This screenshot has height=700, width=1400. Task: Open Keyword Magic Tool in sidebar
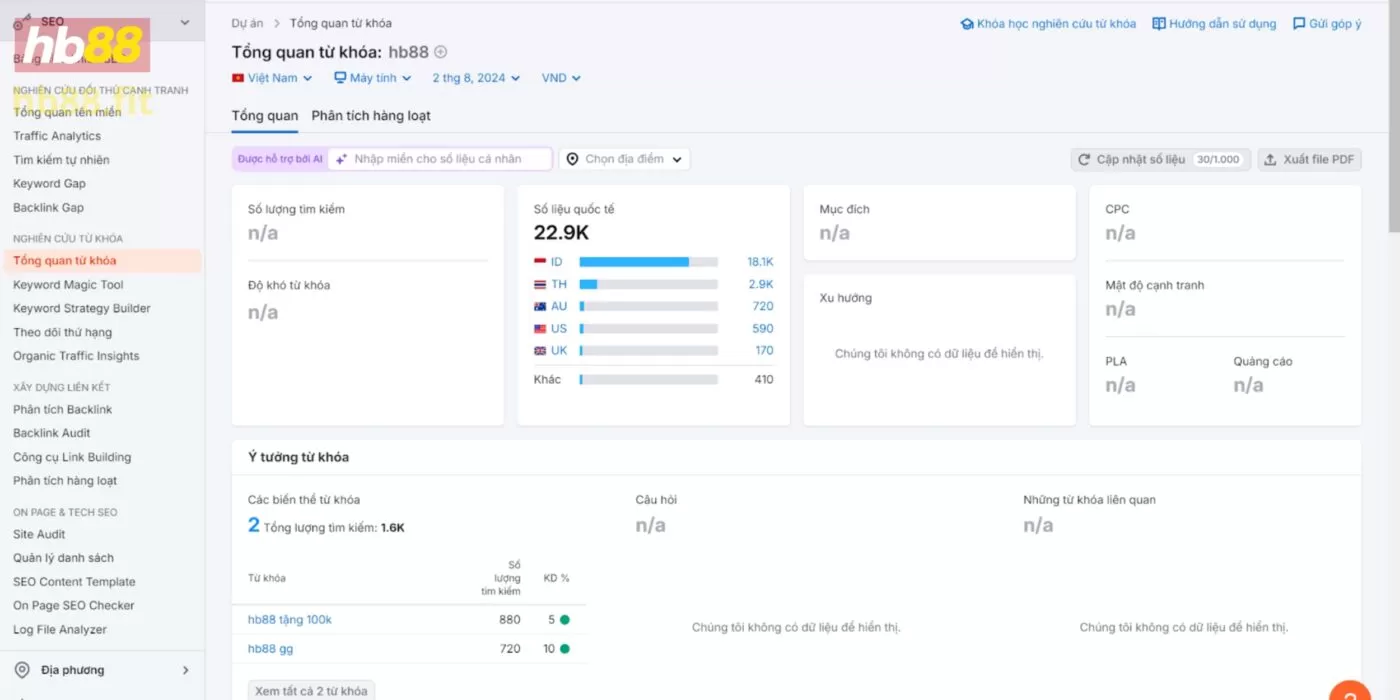(x=68, y=285)
